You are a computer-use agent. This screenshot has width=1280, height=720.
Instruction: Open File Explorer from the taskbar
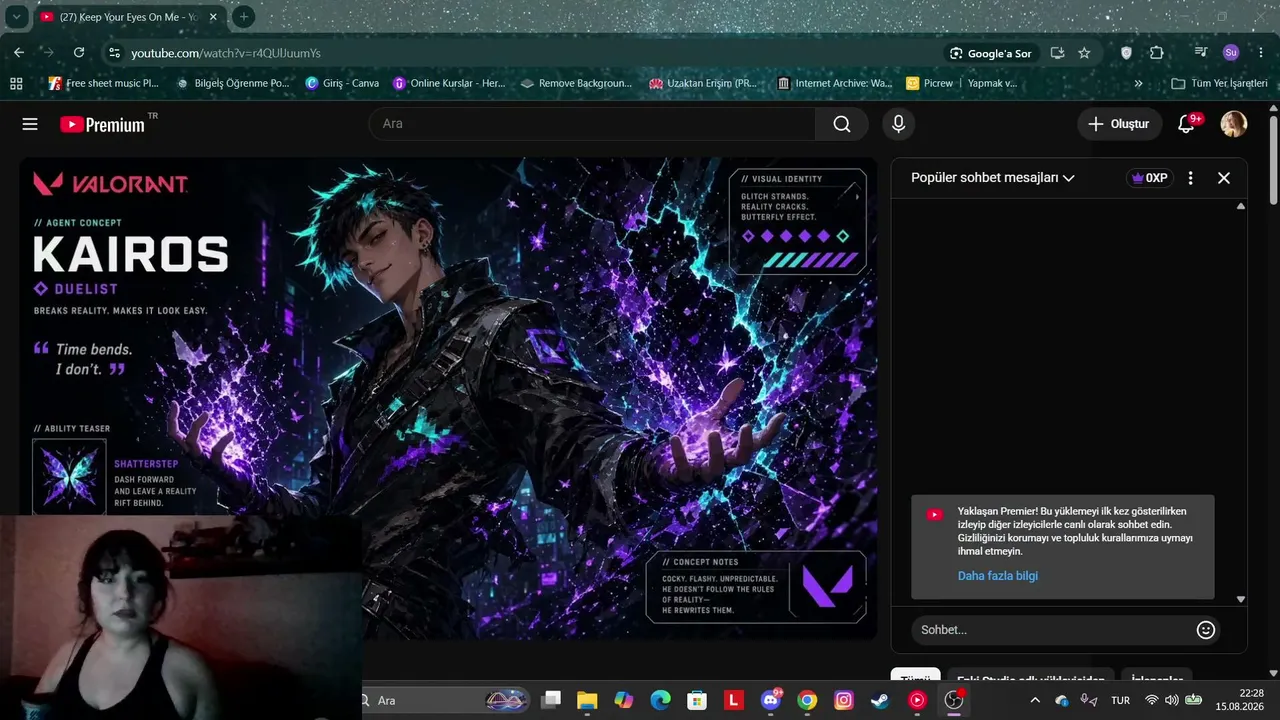pyautogui.click(x=587, y=701)
